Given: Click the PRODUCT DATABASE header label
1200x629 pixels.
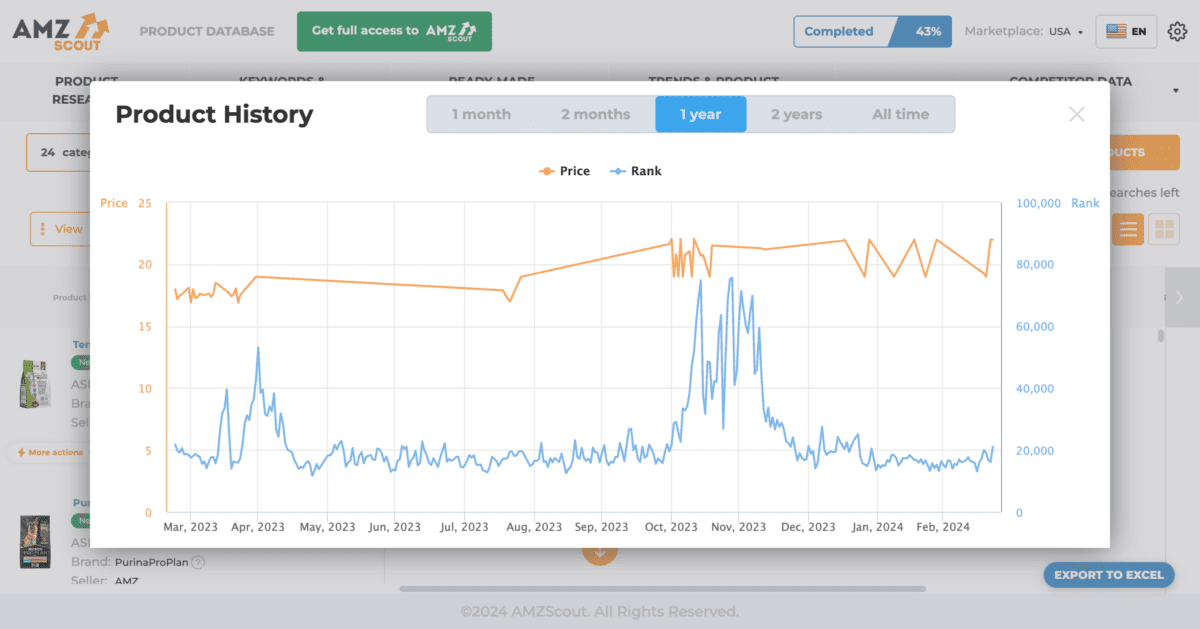Looking at the screenshot, I should coord(207,31).
